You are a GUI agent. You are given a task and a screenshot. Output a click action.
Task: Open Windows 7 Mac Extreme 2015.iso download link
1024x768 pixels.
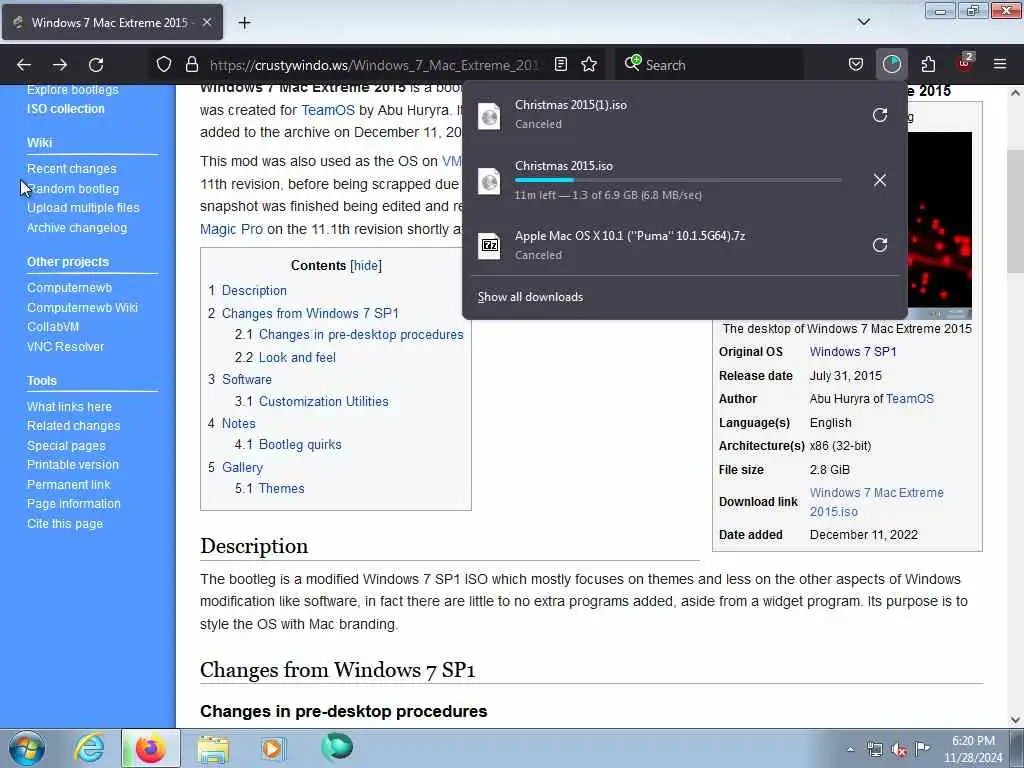click(876, 502)
